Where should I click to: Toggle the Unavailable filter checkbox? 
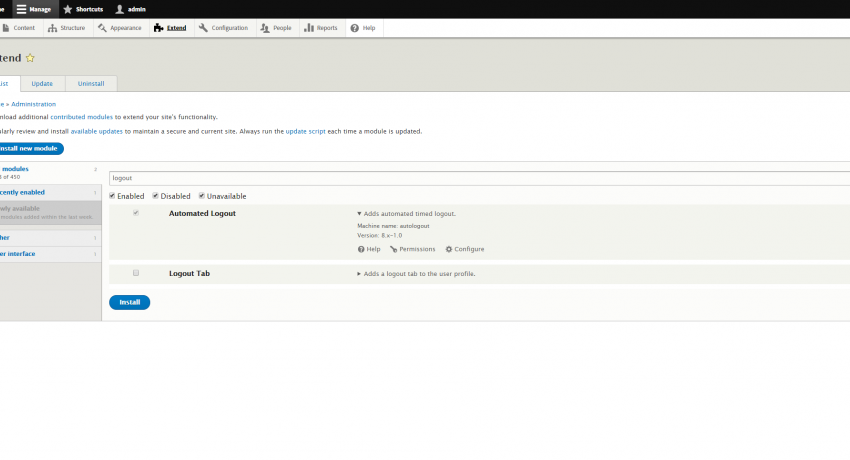(x=202, y=196)
